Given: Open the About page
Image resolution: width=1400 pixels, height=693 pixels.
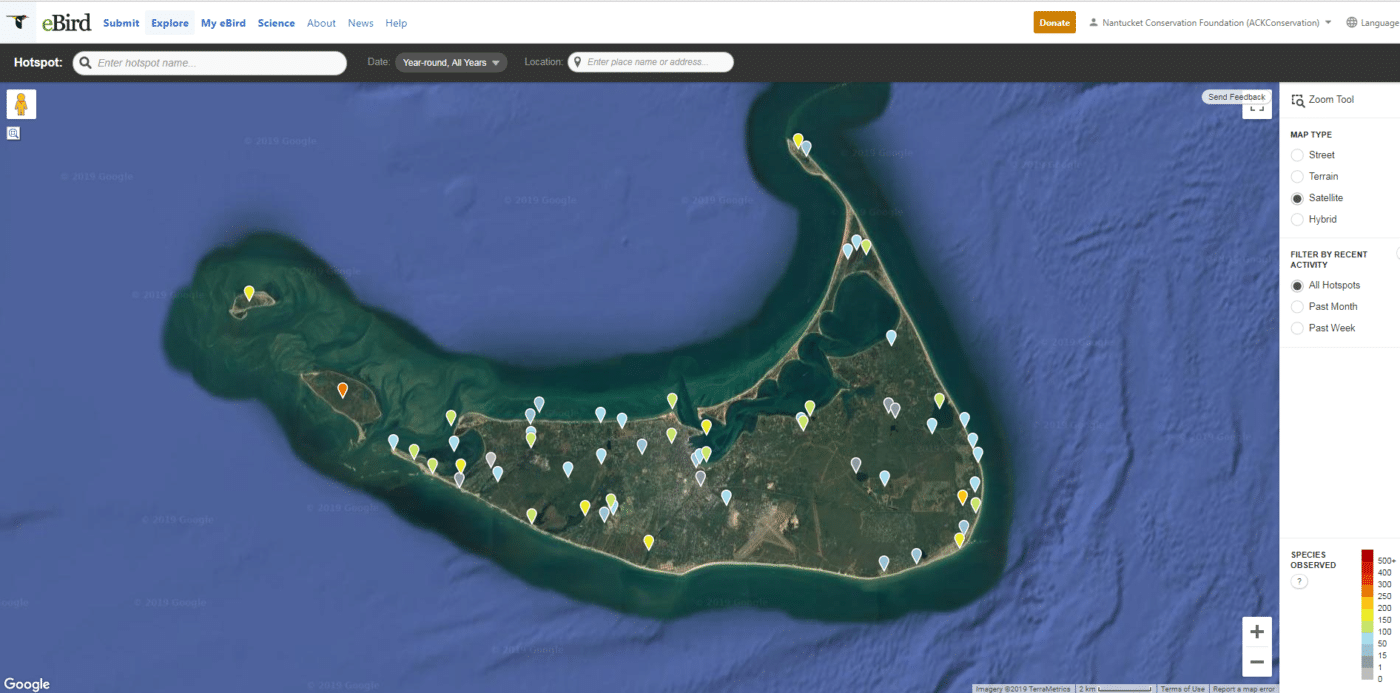Looking at the screenshot, I should click(321, 23).
